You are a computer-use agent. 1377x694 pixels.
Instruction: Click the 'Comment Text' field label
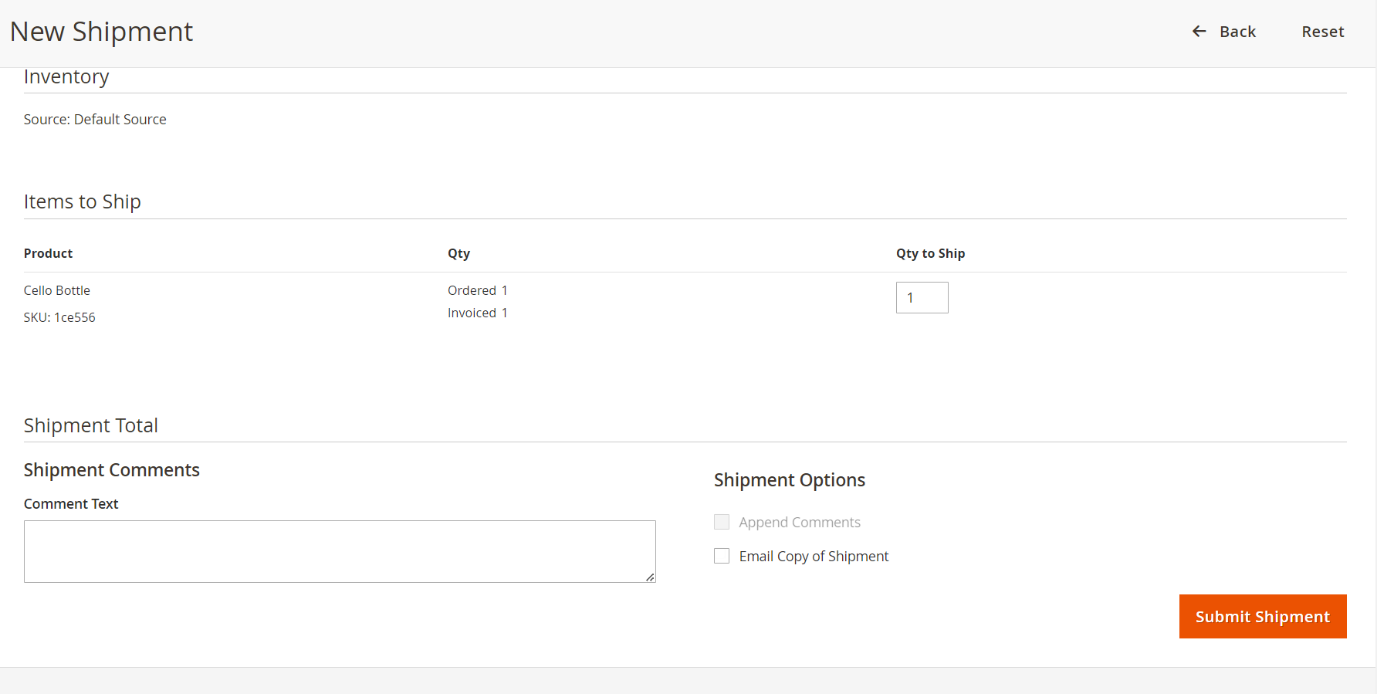[71, 504]
